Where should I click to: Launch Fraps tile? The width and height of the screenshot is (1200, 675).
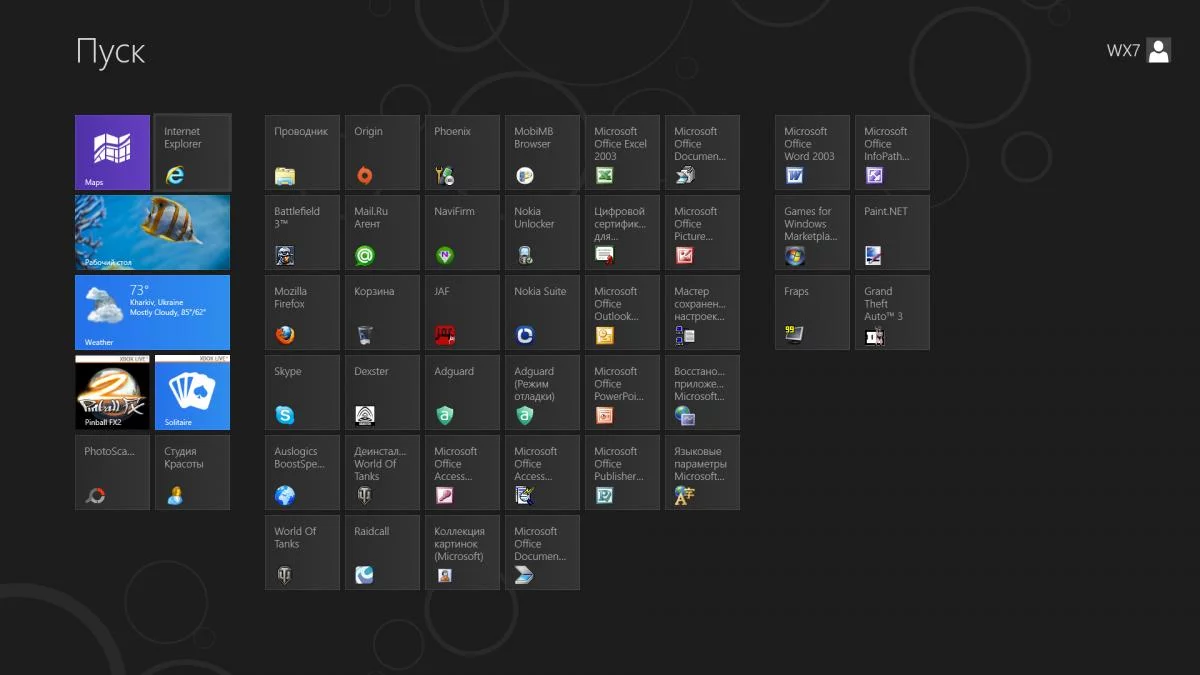coord(812,312)
